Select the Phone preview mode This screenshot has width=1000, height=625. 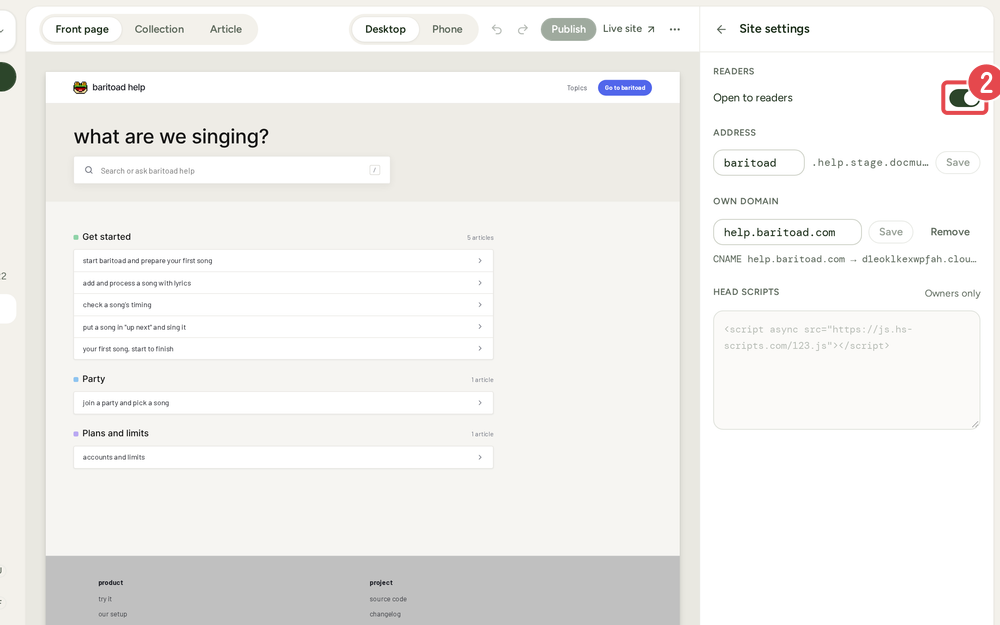tap(447, 29)
